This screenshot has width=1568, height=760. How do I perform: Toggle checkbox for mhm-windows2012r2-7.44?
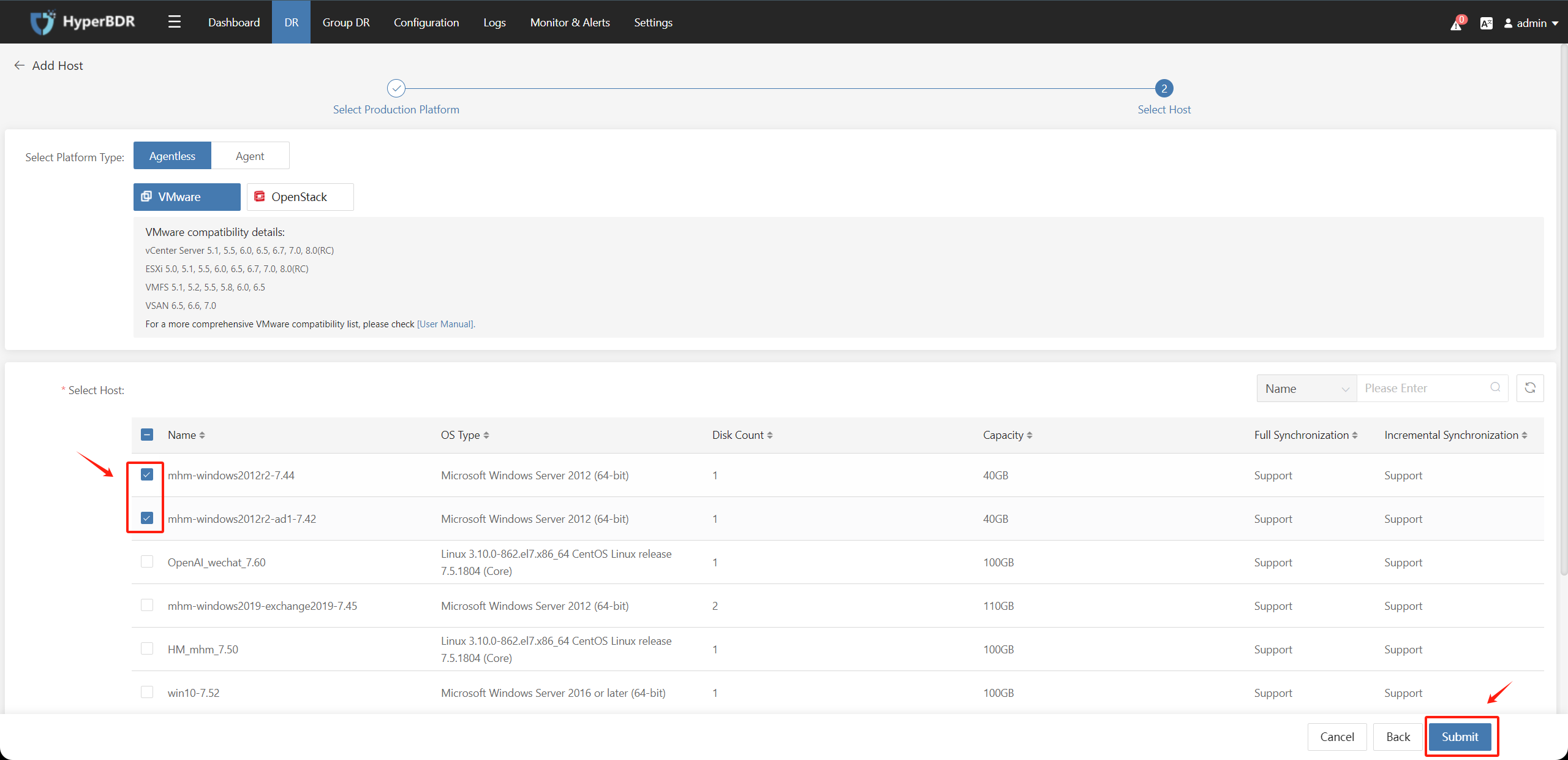[x=147, y=475]
